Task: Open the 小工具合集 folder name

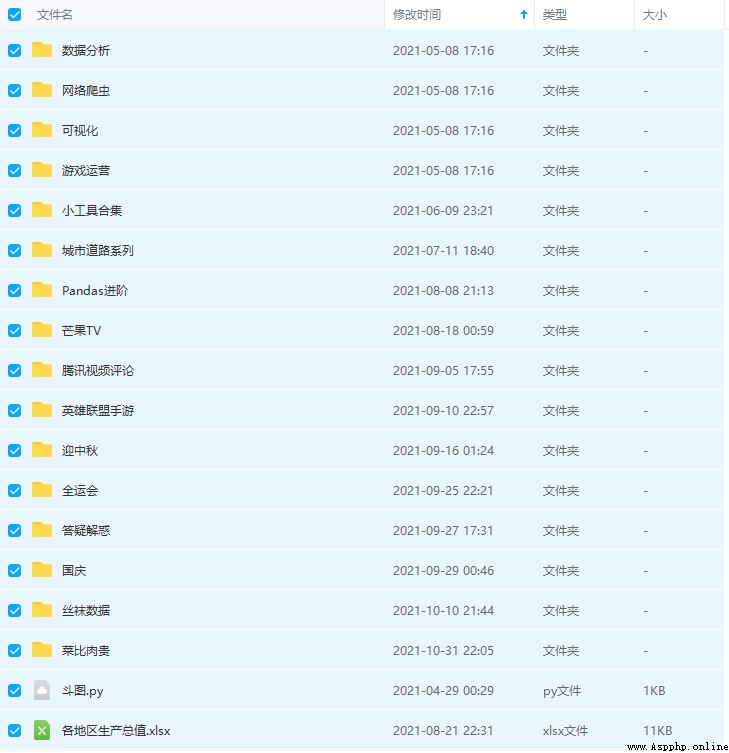Action: tap(92, 210)
